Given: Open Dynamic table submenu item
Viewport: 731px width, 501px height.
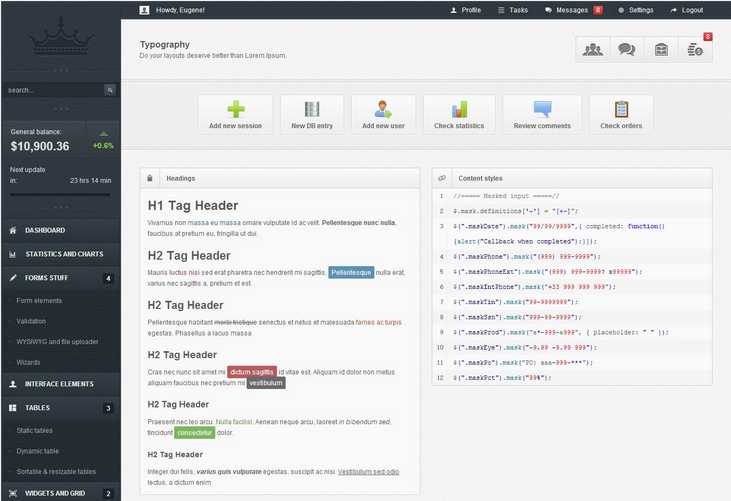Looking at the screenshot, I should tap(38, 451).
